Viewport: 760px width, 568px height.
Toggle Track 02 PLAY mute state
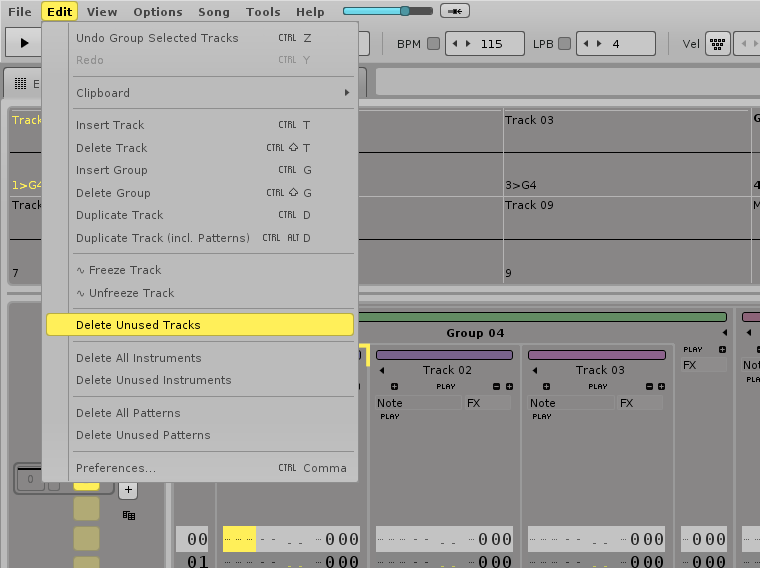[x=445, y=386]
